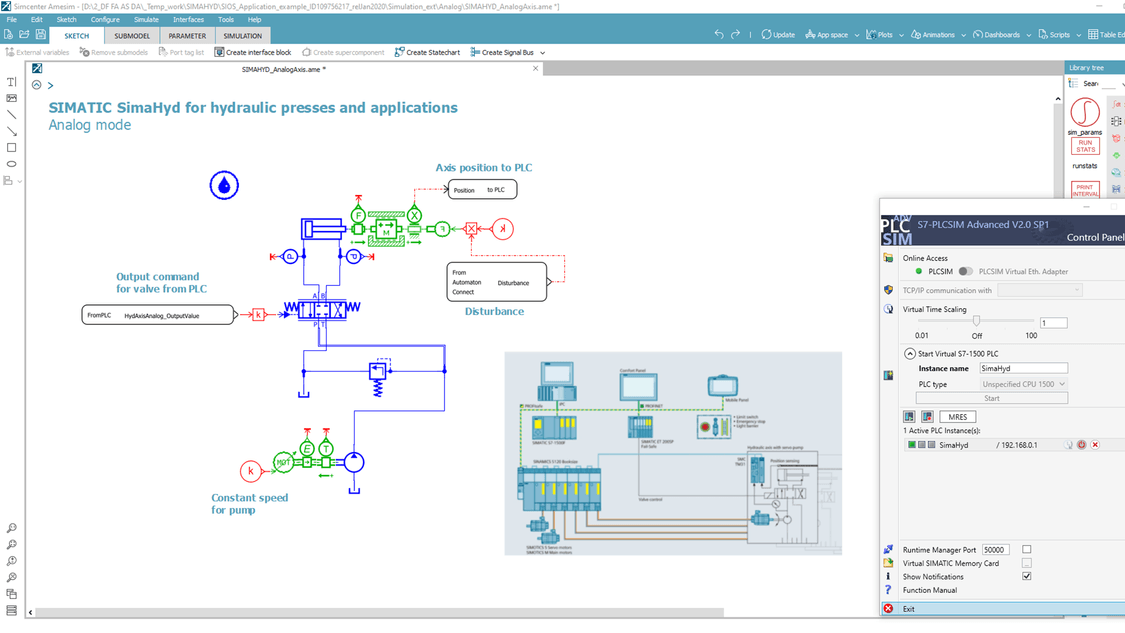The image size is (1125, 633).
Task: Click the New file icon in Amesim
Action: pos(9,34)
